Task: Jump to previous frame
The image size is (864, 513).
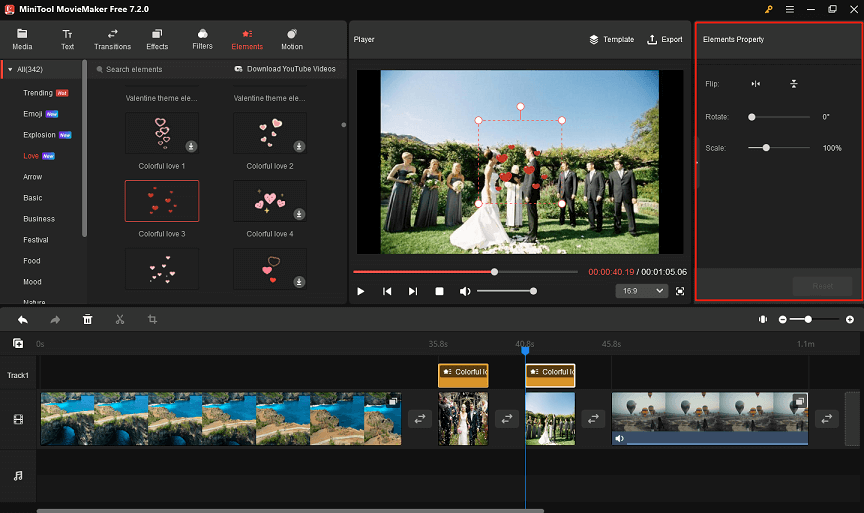Action: click(x=387, y=291)
